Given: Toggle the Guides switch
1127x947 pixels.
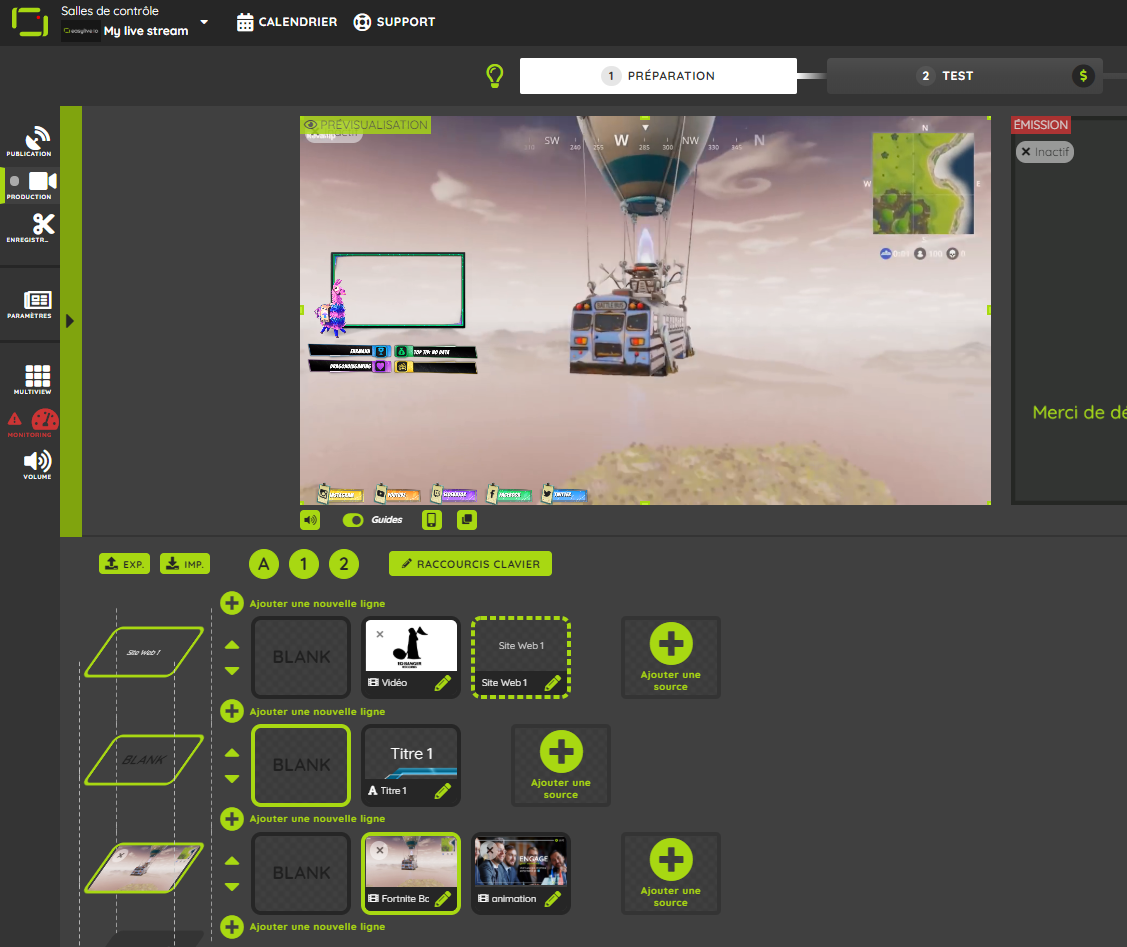Looking at the screenshot, I should point(353,519).
